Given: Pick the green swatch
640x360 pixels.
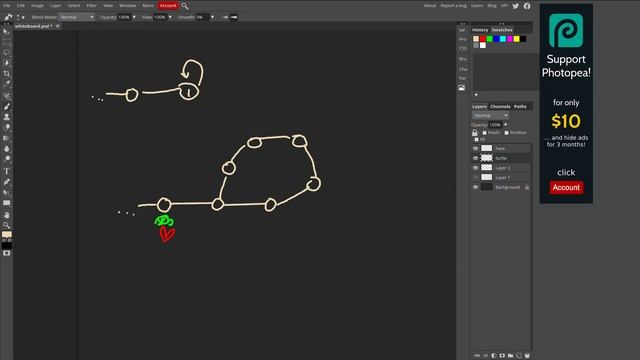Looking at the screenshot, I should tap(489, 39).
